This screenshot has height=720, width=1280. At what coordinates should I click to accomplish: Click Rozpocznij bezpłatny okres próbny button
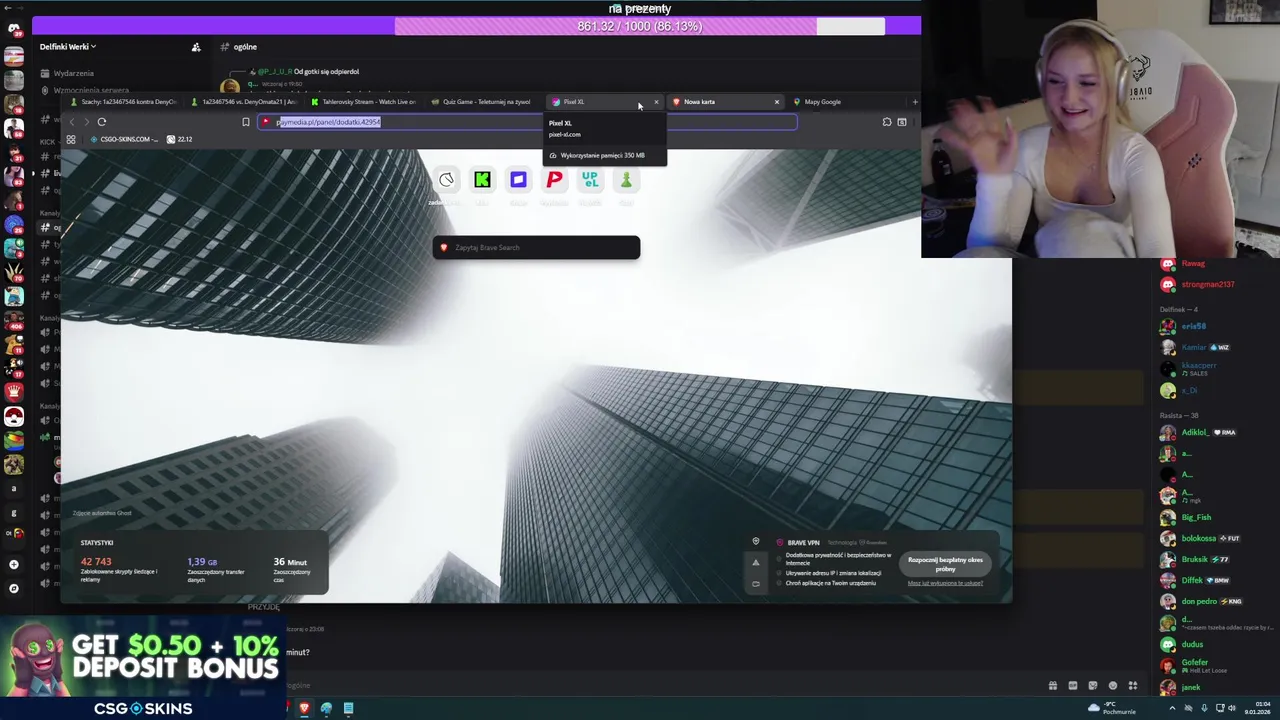pos(945,565)
